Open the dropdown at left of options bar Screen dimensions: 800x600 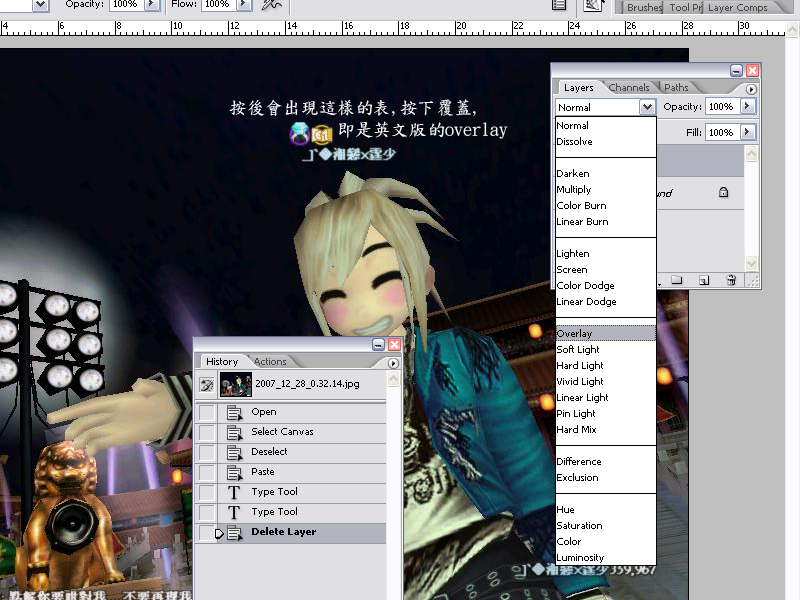point(40,5)
